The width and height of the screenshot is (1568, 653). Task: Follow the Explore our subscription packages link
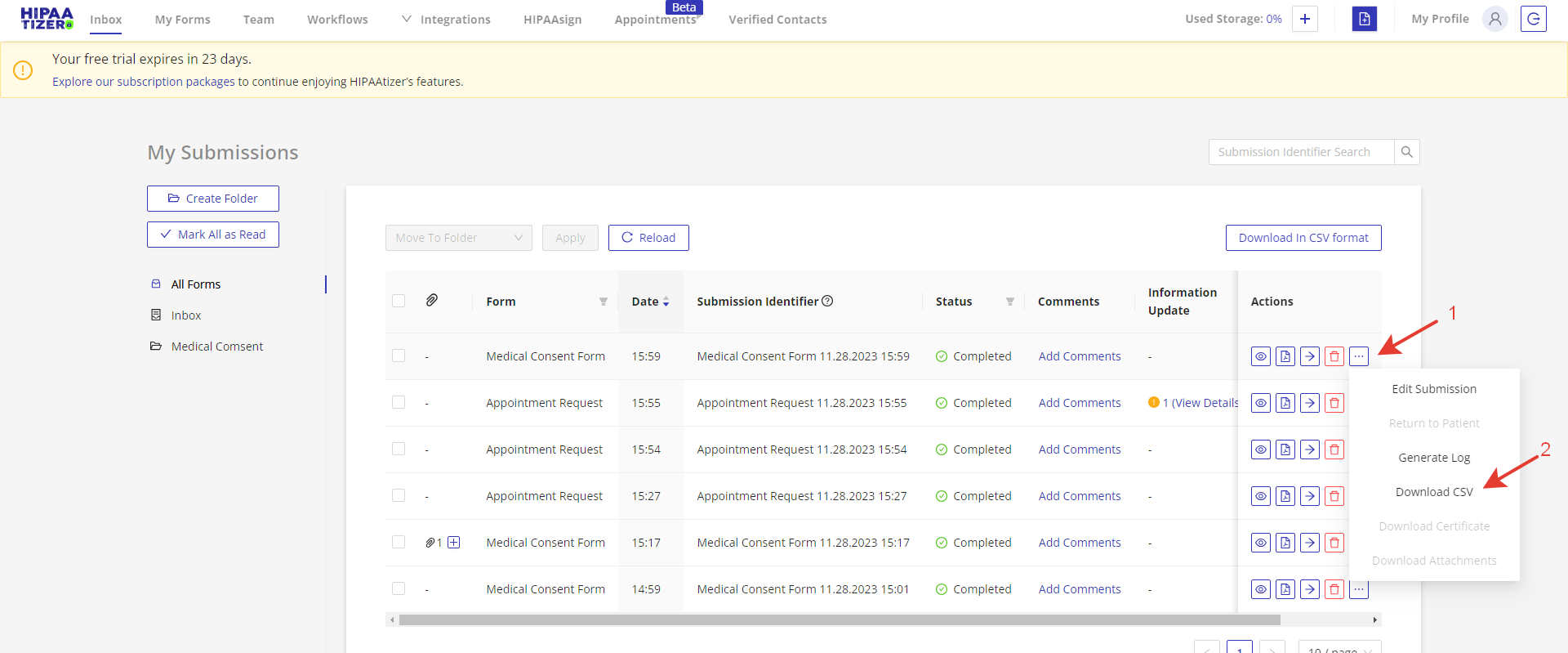click(144, 82)
